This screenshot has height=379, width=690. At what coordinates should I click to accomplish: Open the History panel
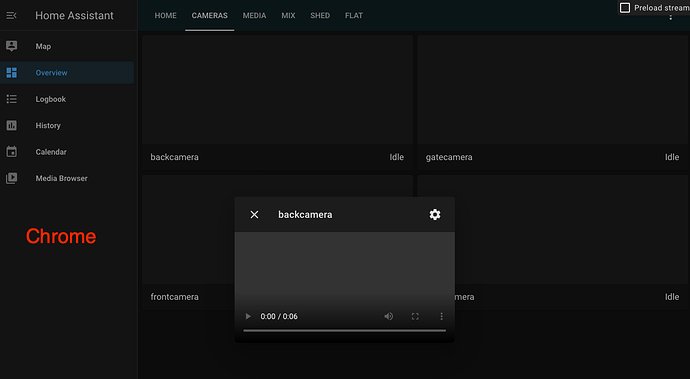point(67,125)
